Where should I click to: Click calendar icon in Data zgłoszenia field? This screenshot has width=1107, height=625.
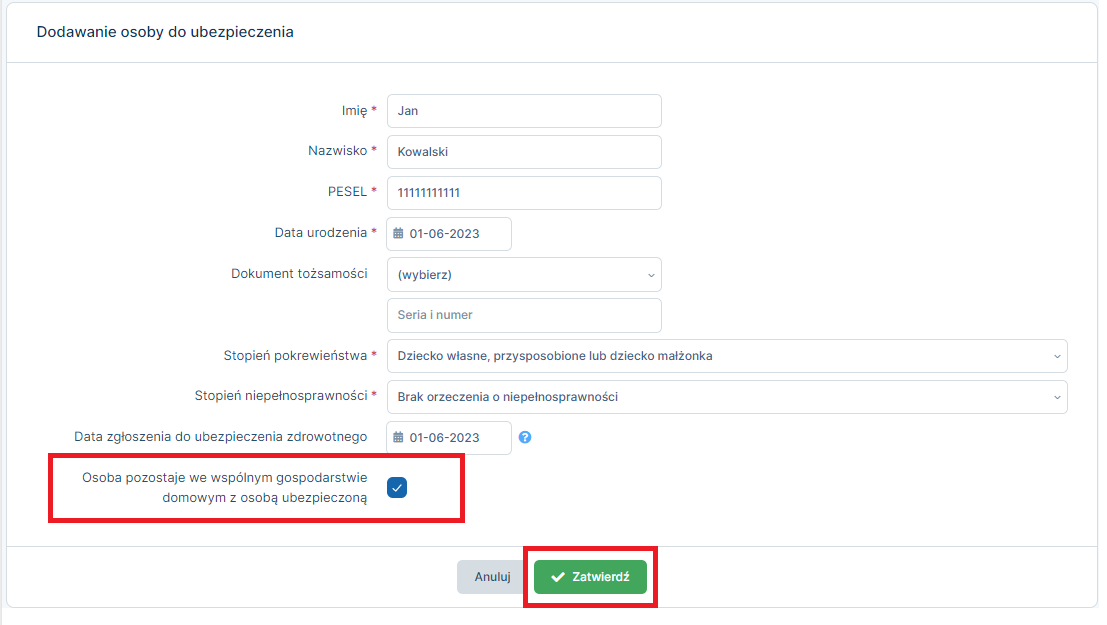pos(398,437)
